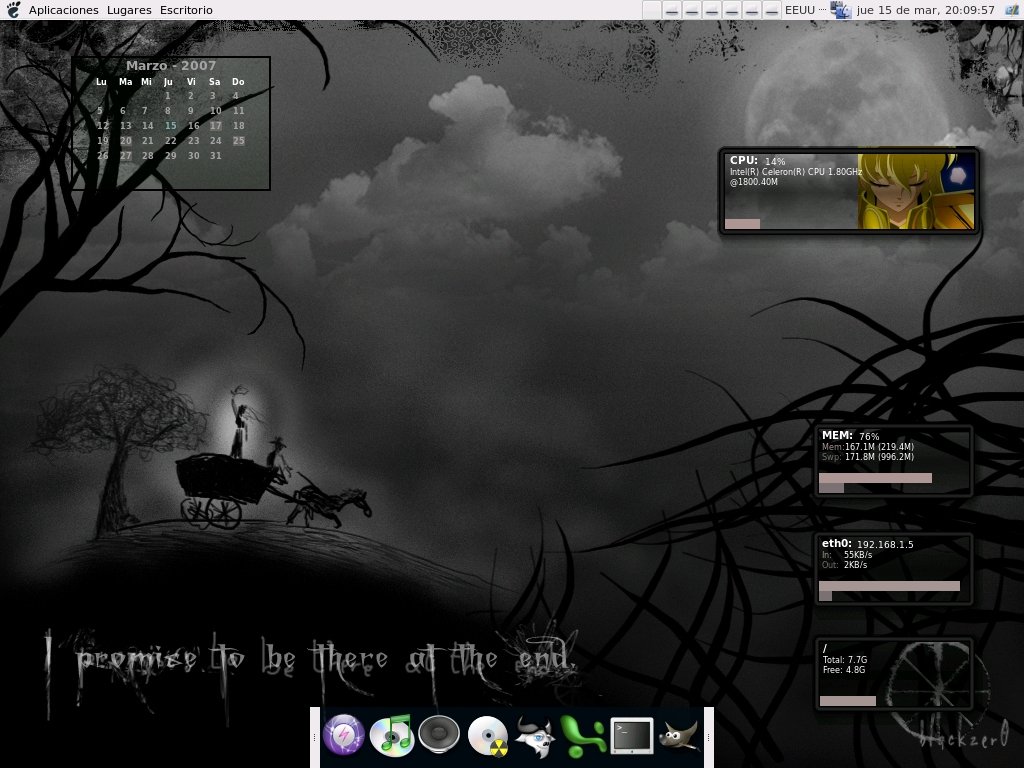The image size is (1024, 768).
Task: Open the clock showing jue 15 de mar
Action: pyautogui.click(x=925, y=10)
